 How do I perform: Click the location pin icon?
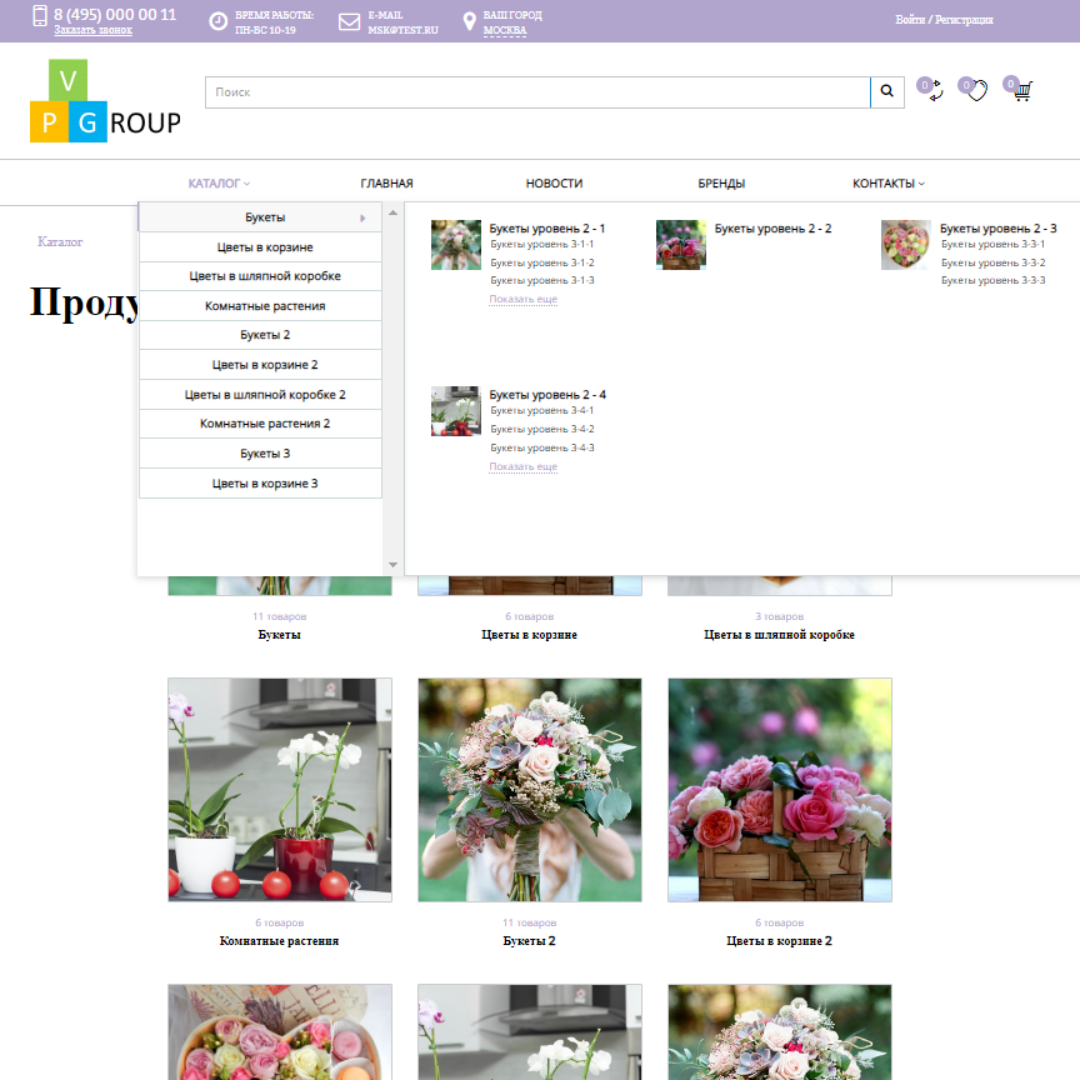point(470,22)
